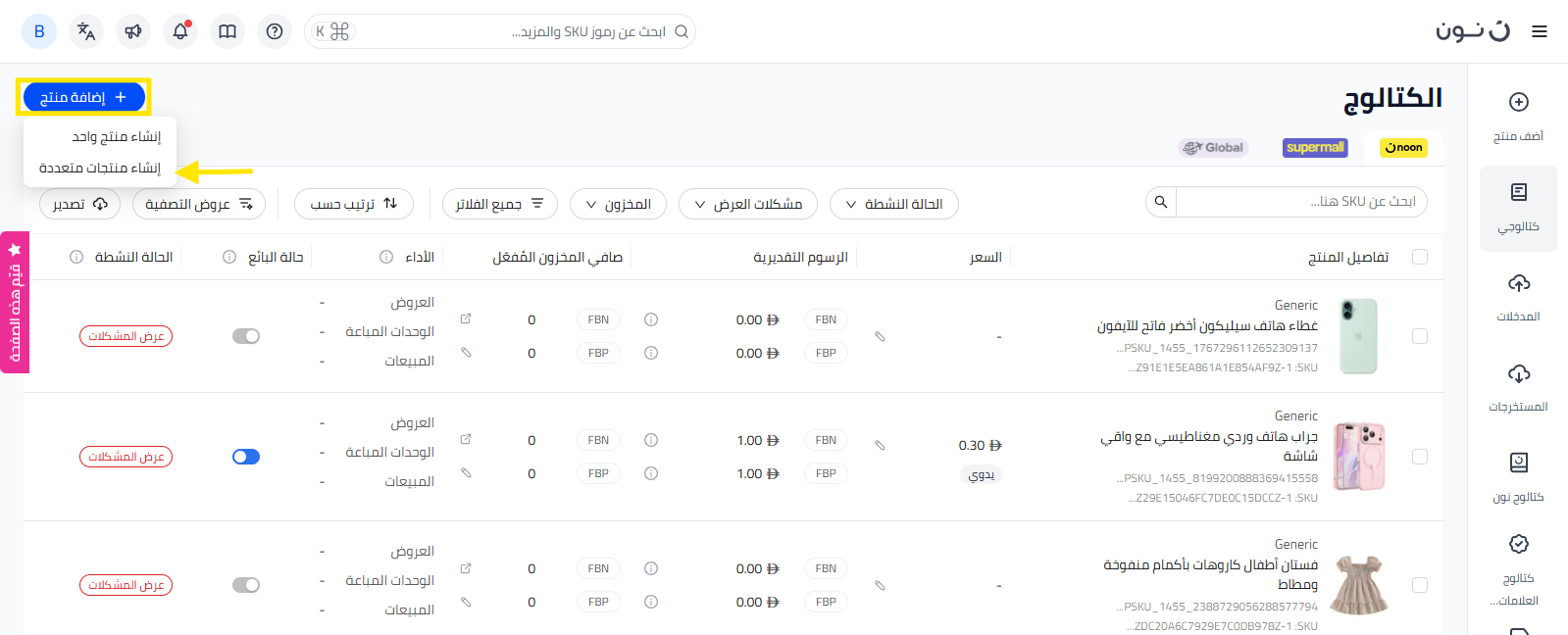Click عرض المشكلات for فستان أطفال كاروهات
Image resolution: width=1568 pixels, height=635 pixels.
(x=126, y=585)
